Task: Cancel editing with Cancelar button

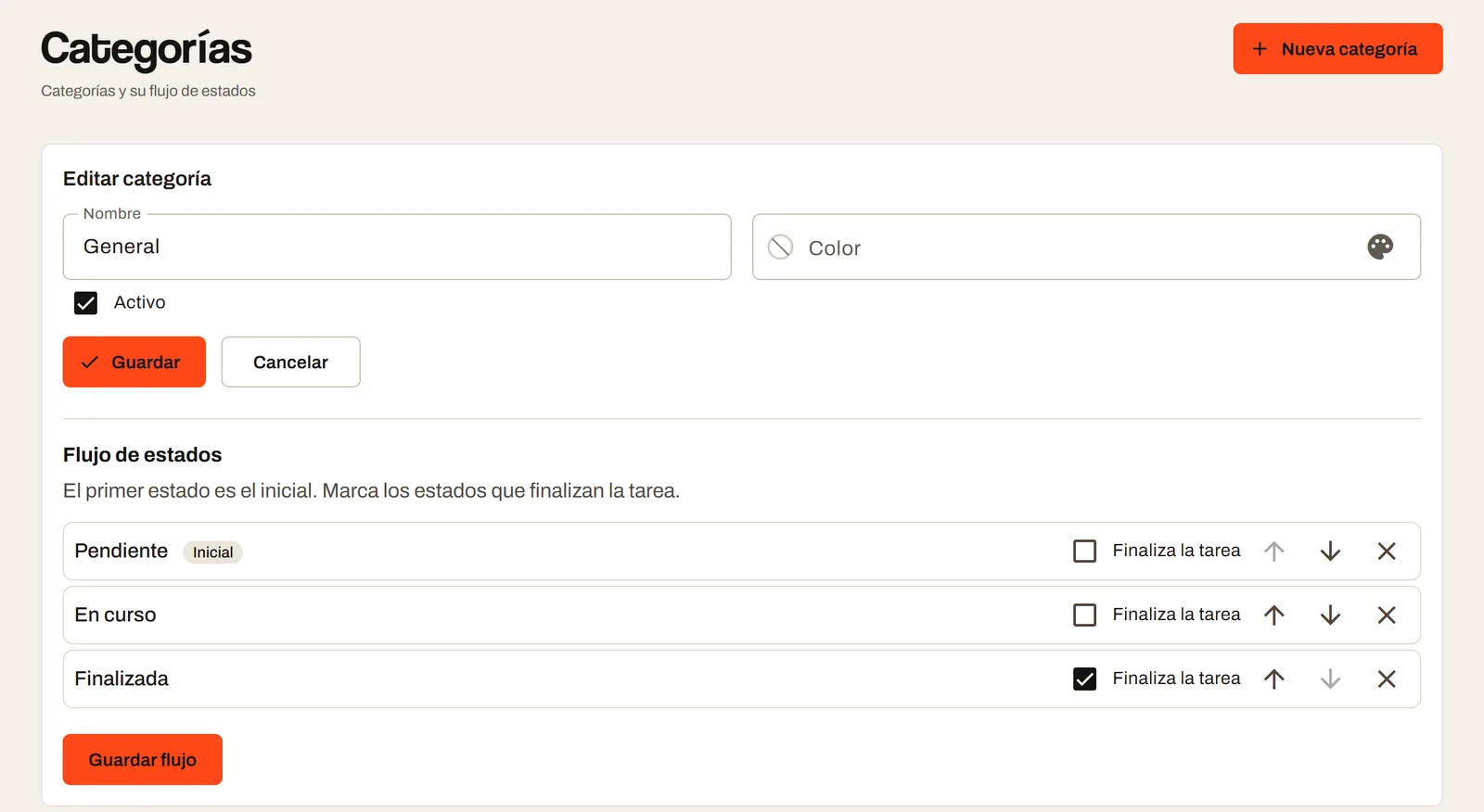Action: (x=290, y=362)
